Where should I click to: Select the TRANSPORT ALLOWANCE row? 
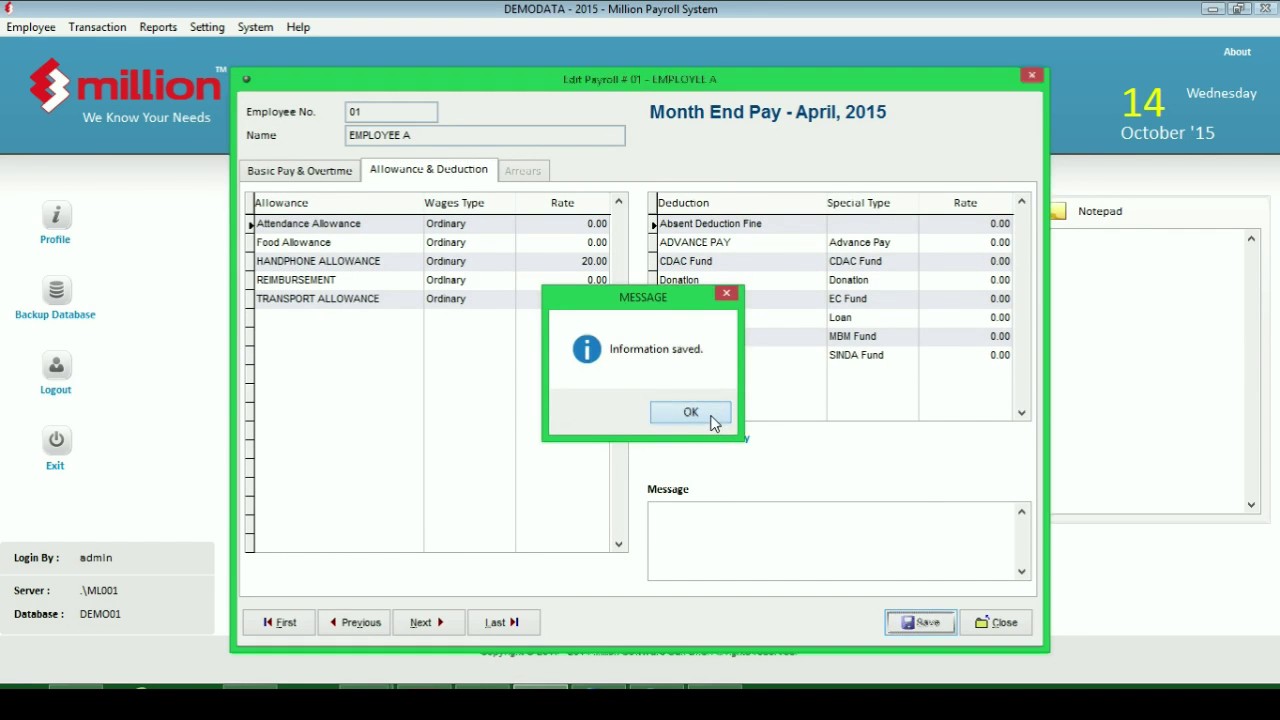(x=431, y=299)
